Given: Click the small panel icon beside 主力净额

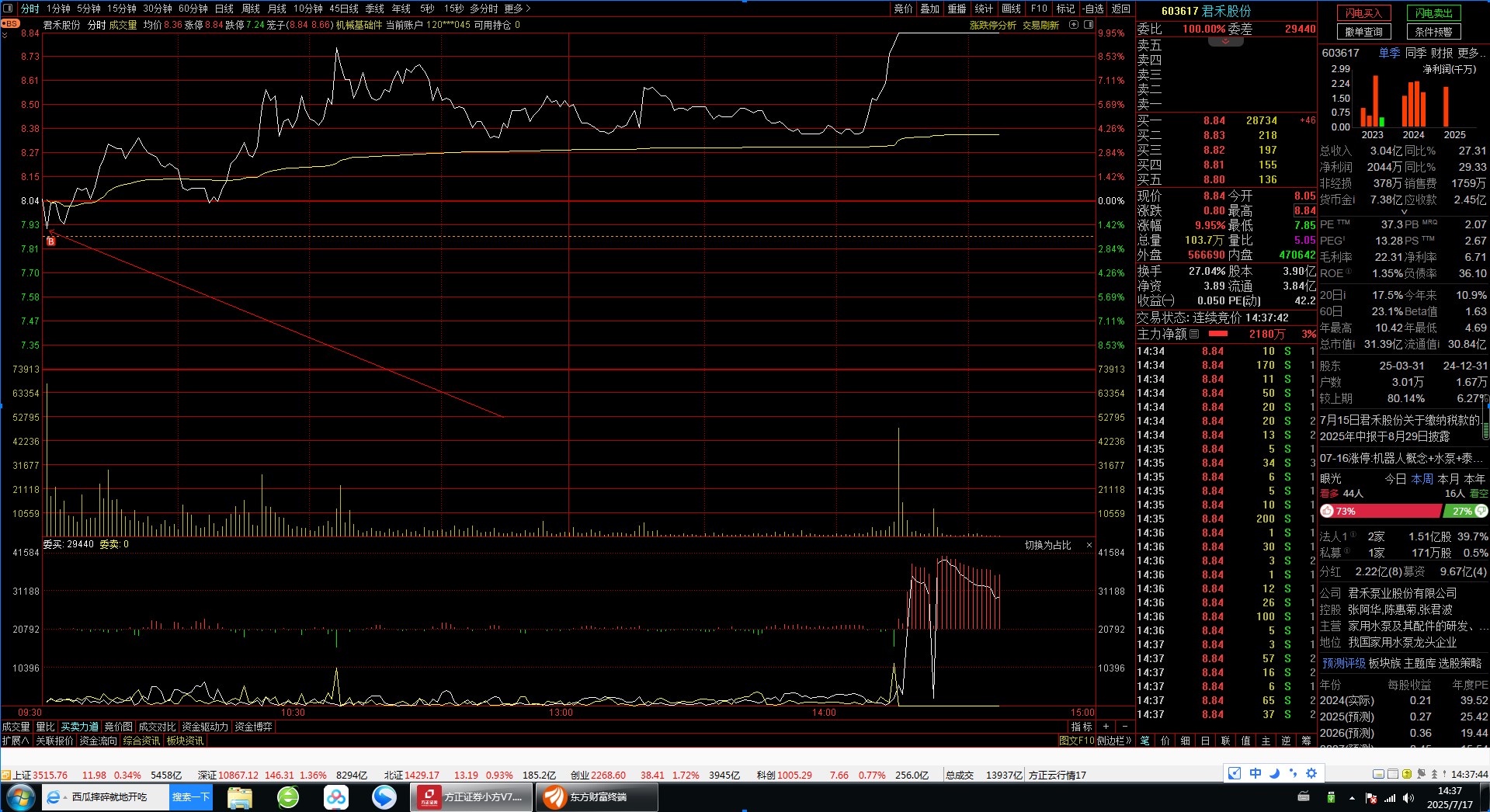Looking at the screenshot, I should click(1194, 334).
